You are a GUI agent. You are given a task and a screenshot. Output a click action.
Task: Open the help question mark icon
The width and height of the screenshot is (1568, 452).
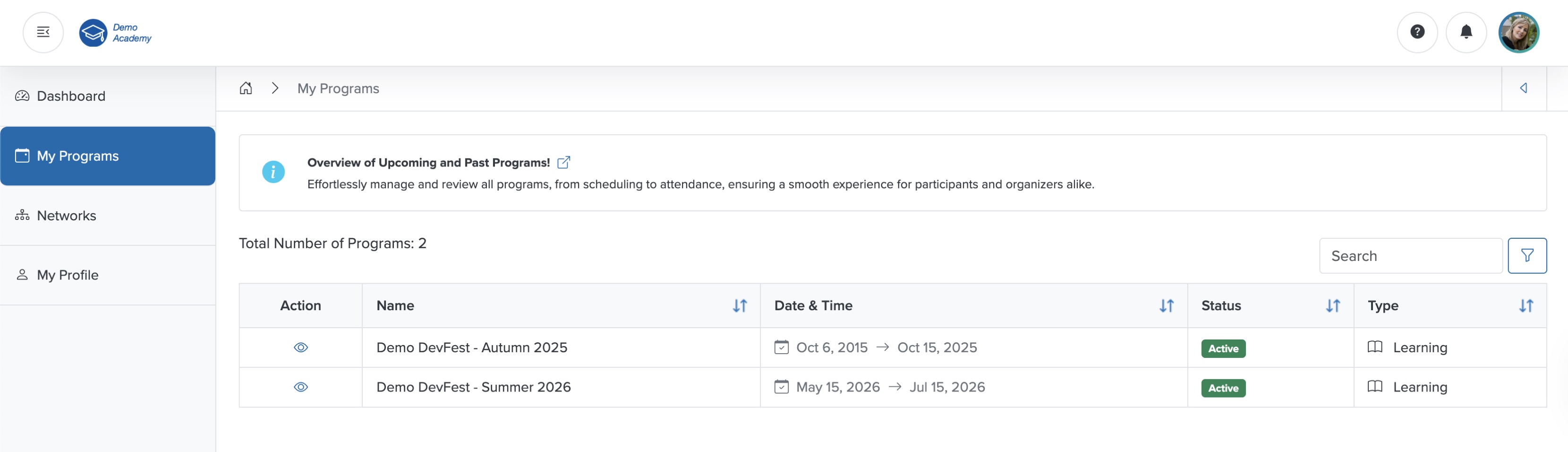1416,32
